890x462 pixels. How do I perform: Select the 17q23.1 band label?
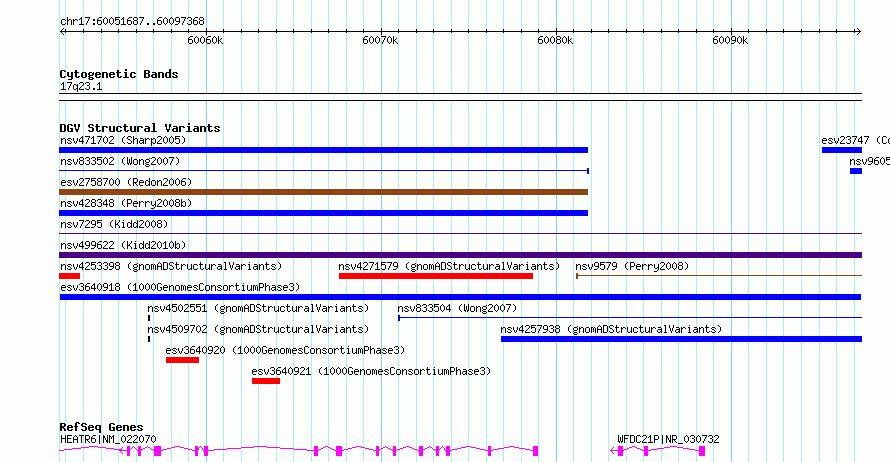click(x=81, y=86)
